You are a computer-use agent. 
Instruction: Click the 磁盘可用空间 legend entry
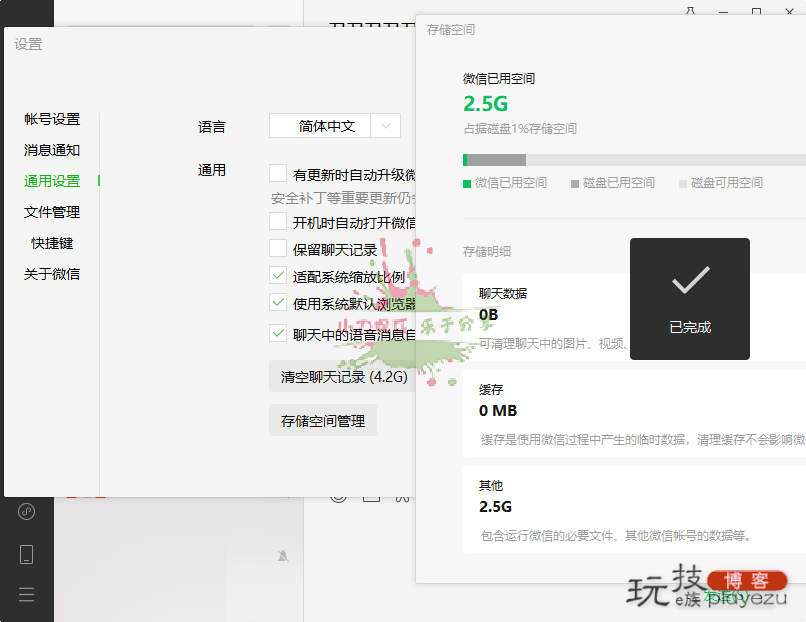pyautogui.click(x=721, y=183)
